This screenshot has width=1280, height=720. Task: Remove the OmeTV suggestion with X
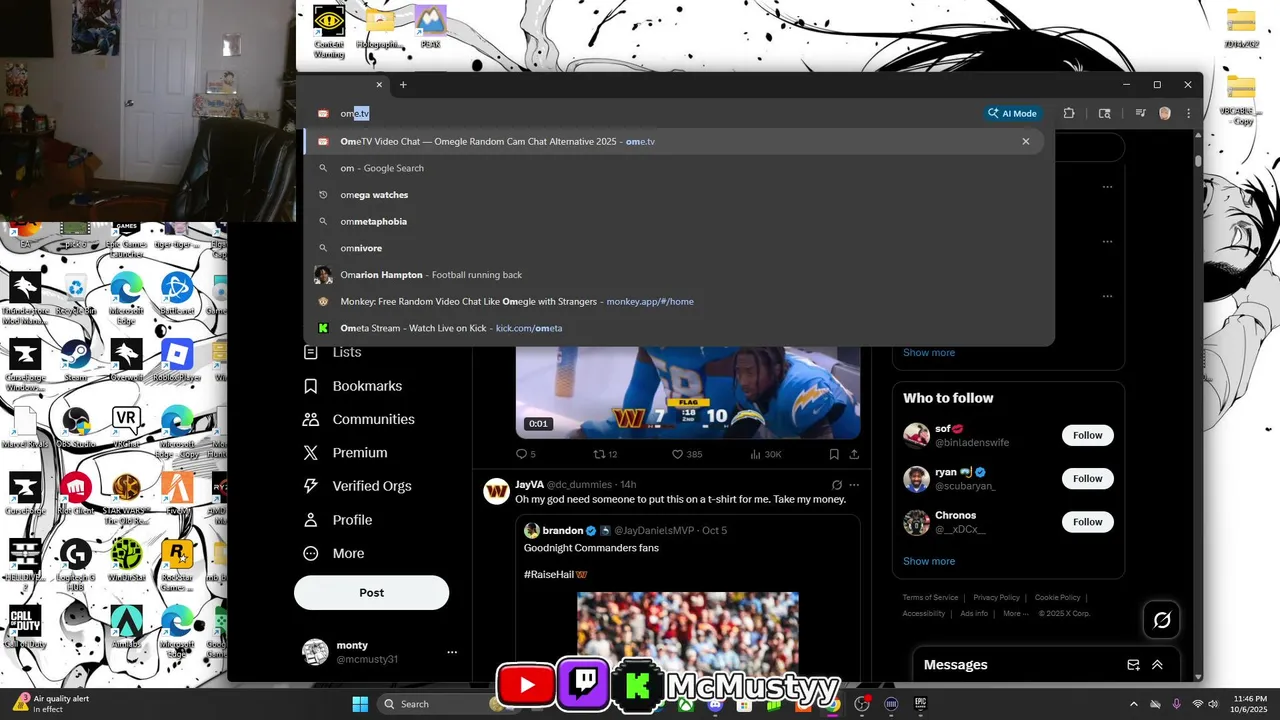pos(1025,142)
